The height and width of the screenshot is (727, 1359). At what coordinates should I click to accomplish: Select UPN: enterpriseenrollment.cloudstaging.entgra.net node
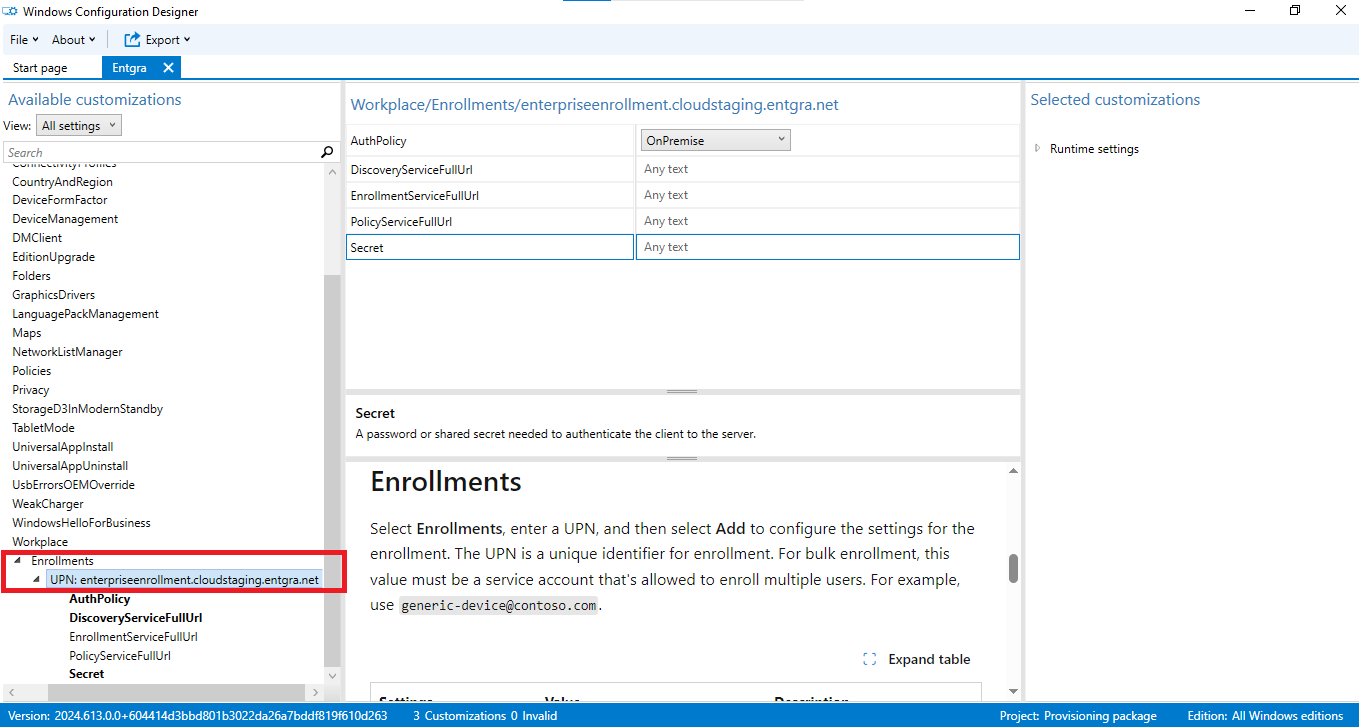pos(185,580)
